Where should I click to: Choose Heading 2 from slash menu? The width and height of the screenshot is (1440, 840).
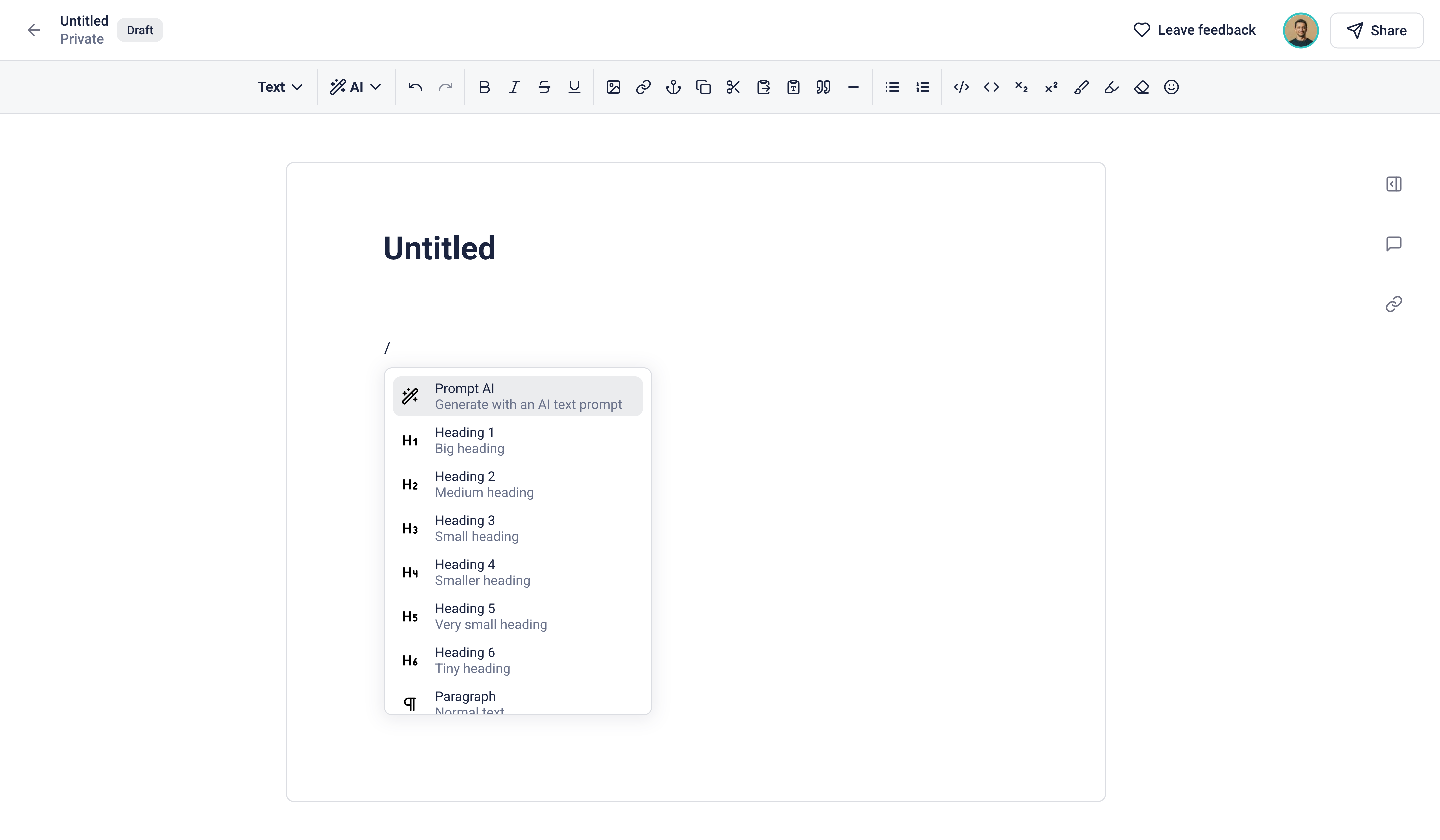tap(517, 484)
